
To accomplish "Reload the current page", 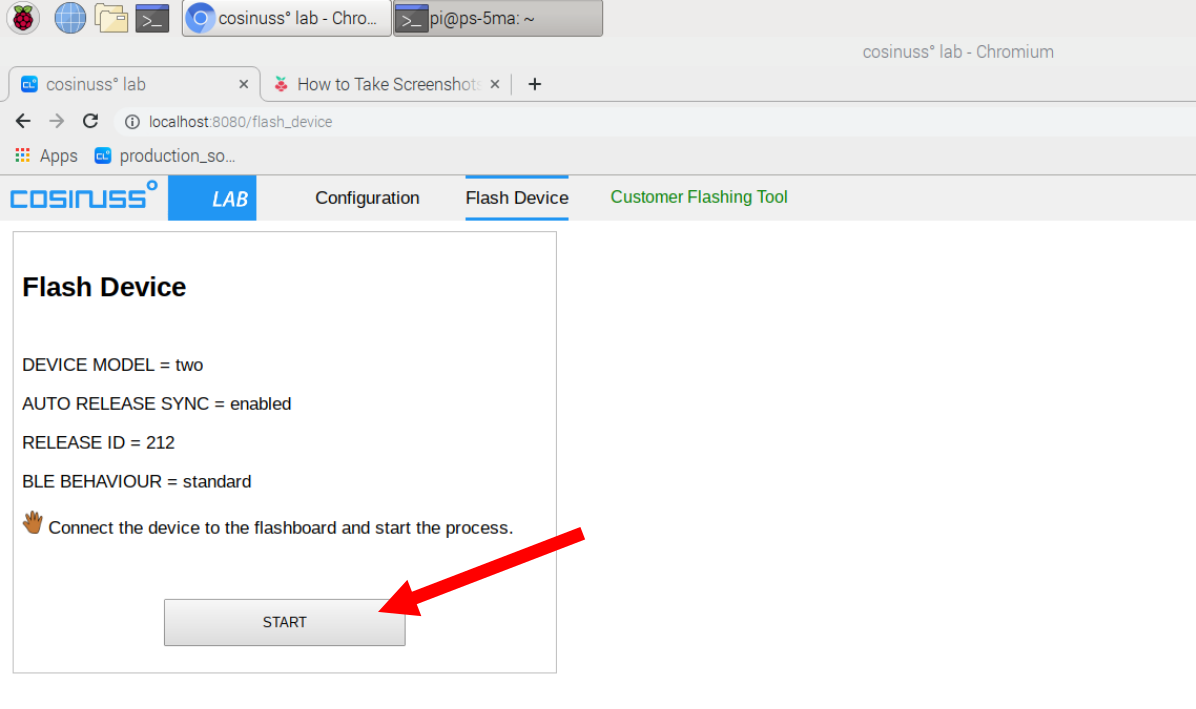I will (x=90, y=121).
